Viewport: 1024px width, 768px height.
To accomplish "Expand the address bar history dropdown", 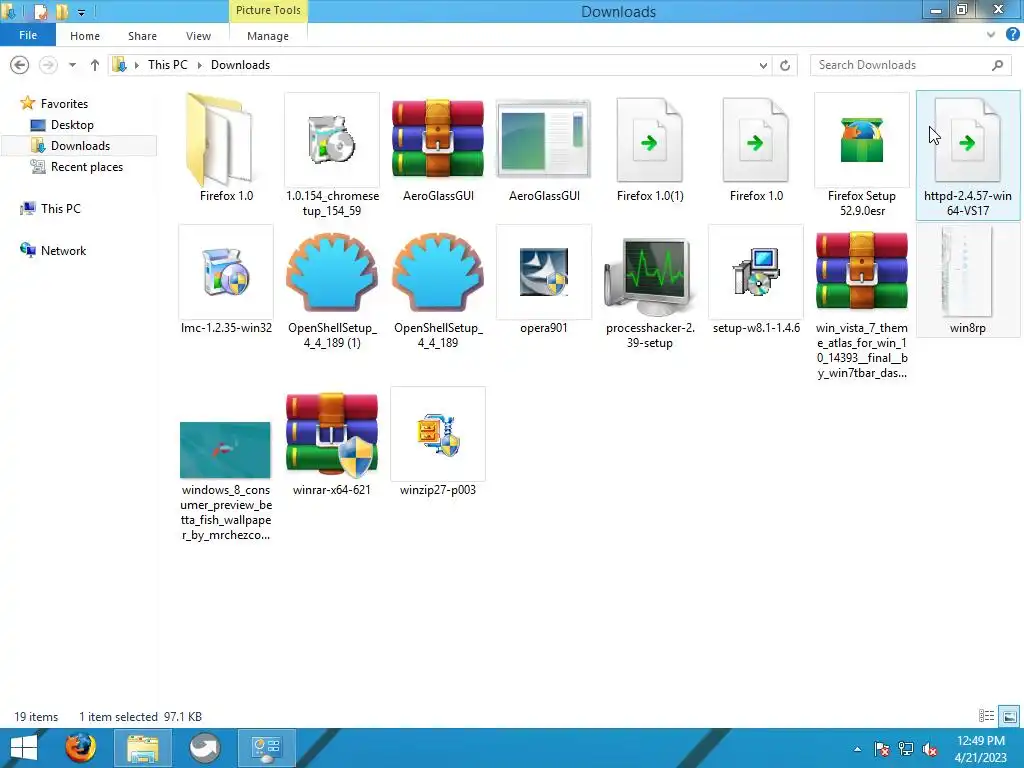I will (763, 65).
